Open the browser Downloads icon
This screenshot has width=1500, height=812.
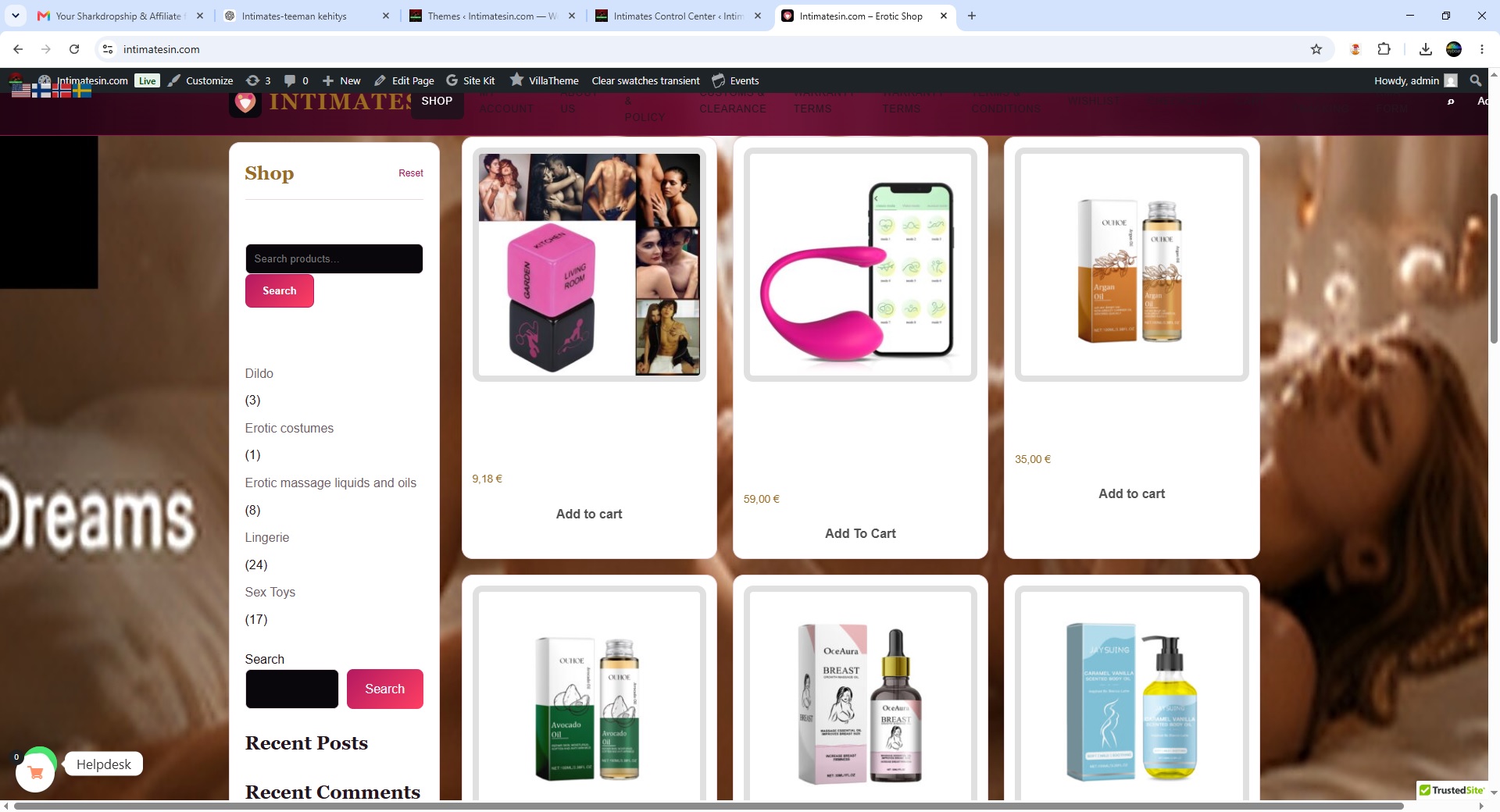(x=1426, y=49)
